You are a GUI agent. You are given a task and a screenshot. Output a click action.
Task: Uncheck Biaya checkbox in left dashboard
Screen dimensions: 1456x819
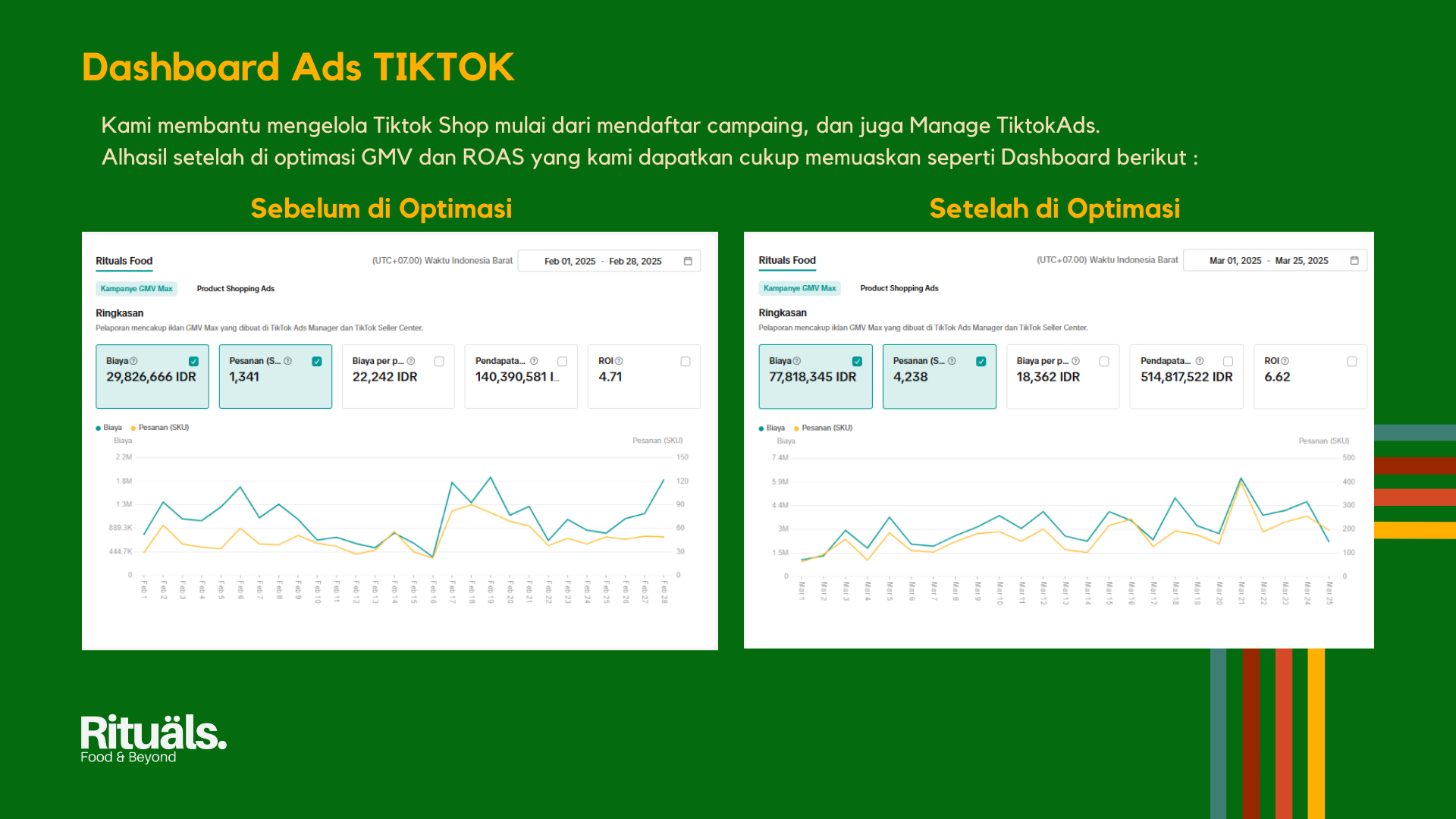(x=193, y=362)
